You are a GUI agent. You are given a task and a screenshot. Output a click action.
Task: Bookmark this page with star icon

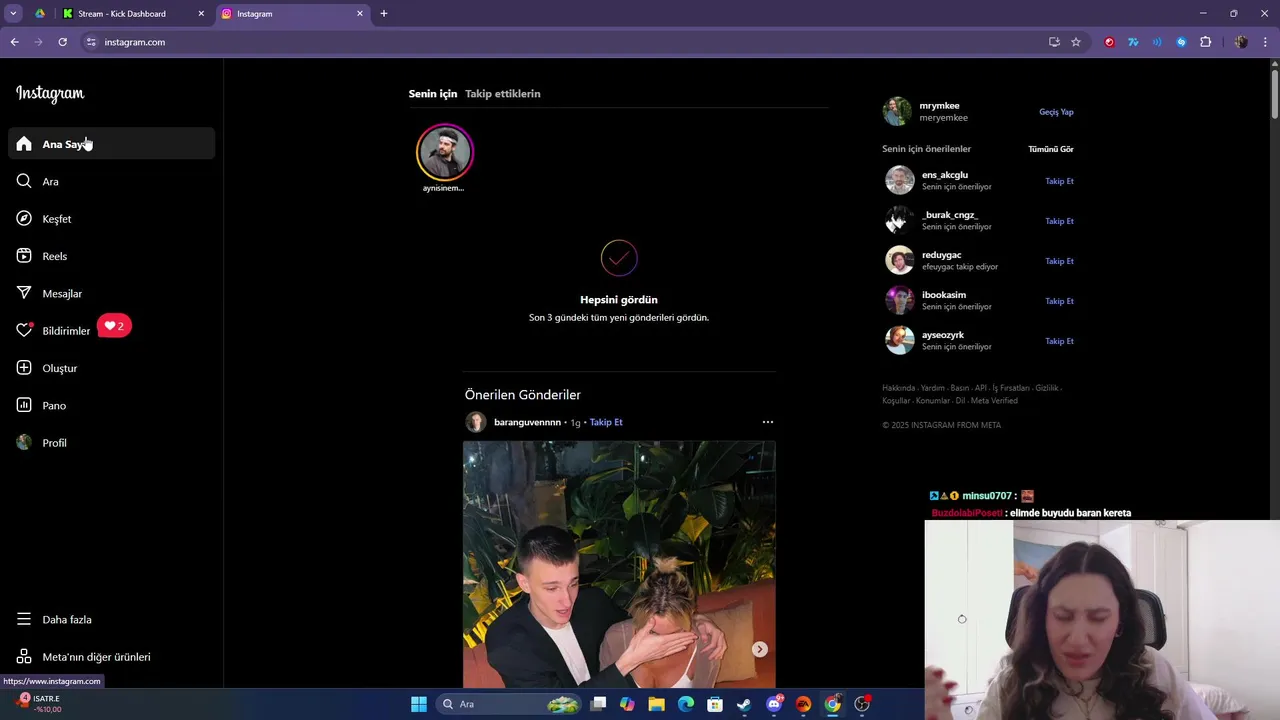tap(1076, 42)
